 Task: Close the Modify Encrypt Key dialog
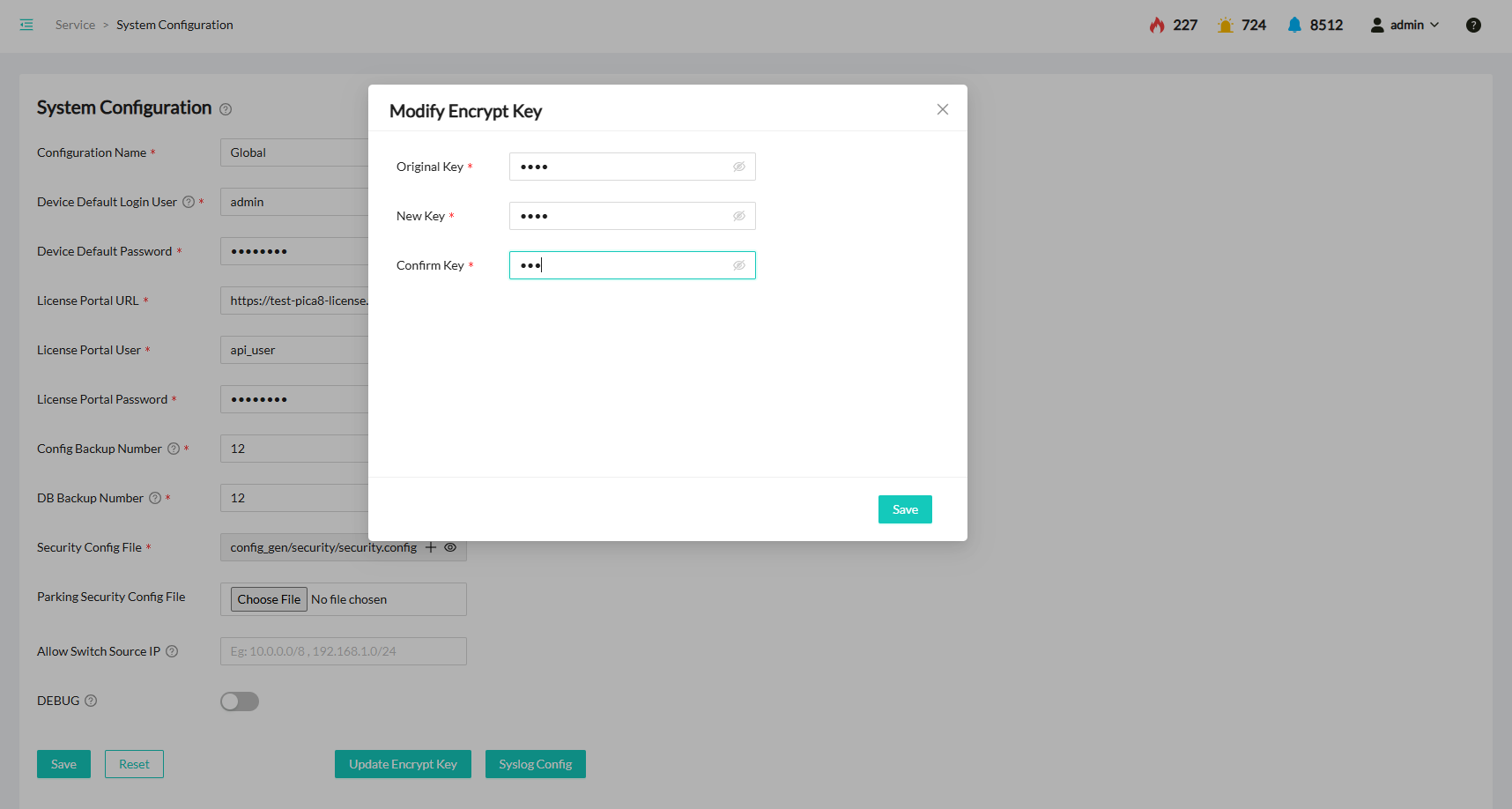pos(943,109)
